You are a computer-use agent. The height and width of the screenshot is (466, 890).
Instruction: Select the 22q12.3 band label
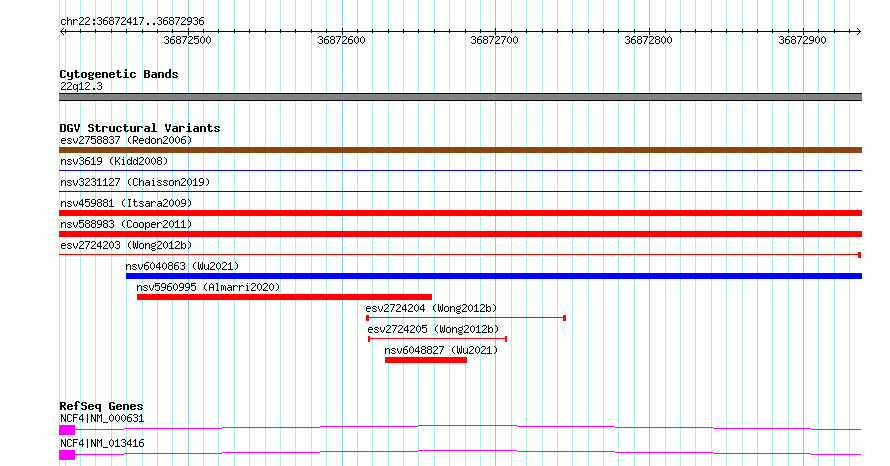pyautogui.click(x=81, y=86)
